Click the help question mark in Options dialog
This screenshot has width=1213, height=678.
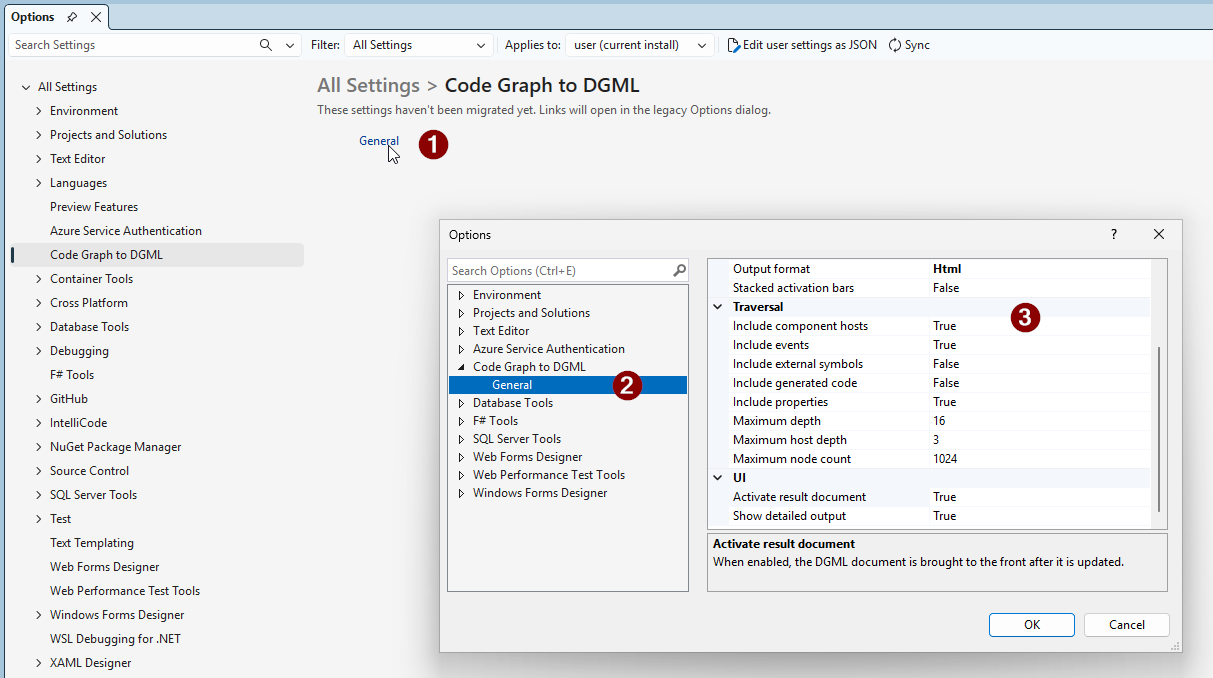point(1114,234)
